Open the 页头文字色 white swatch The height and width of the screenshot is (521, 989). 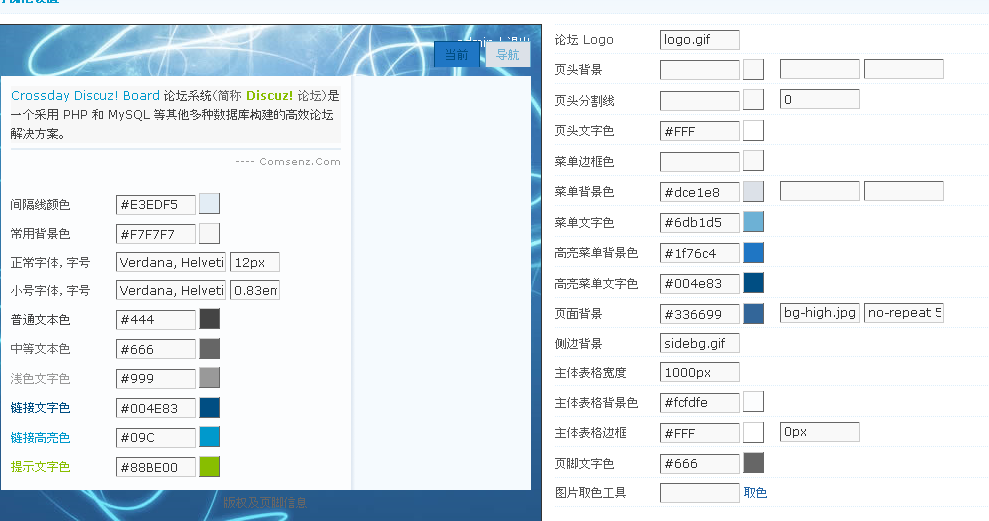pos(753,130)
